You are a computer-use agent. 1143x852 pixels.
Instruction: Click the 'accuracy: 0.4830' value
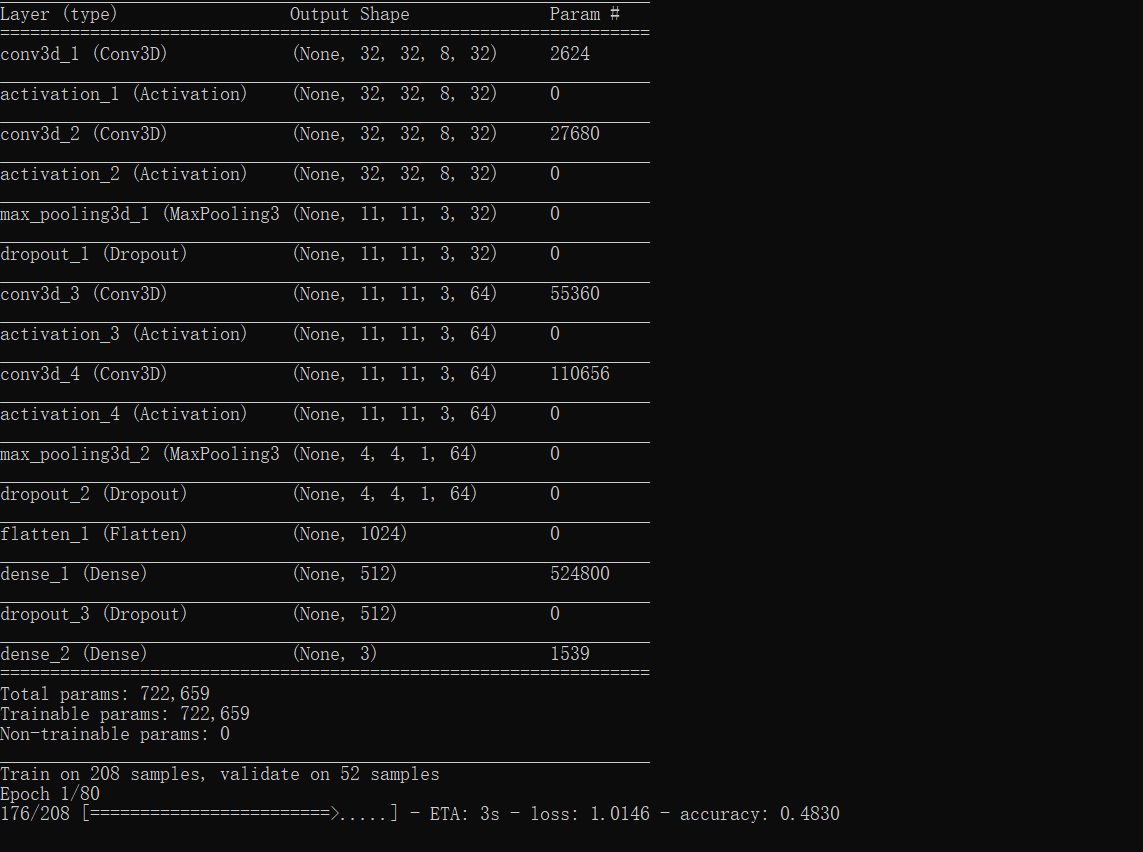coord(760,815)
